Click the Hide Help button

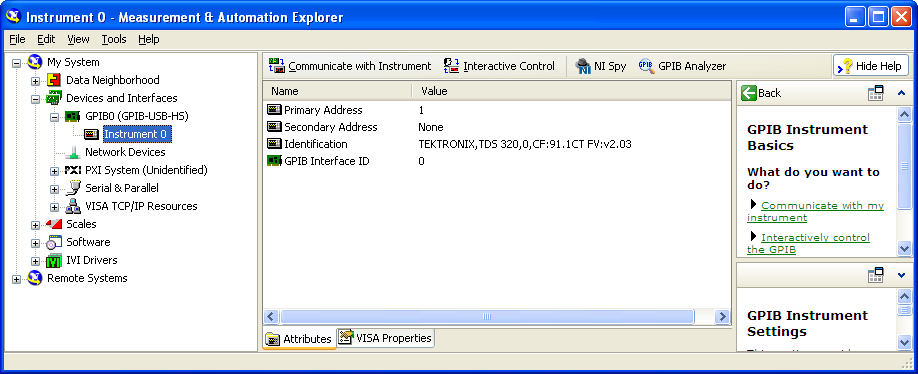(871, 66)
